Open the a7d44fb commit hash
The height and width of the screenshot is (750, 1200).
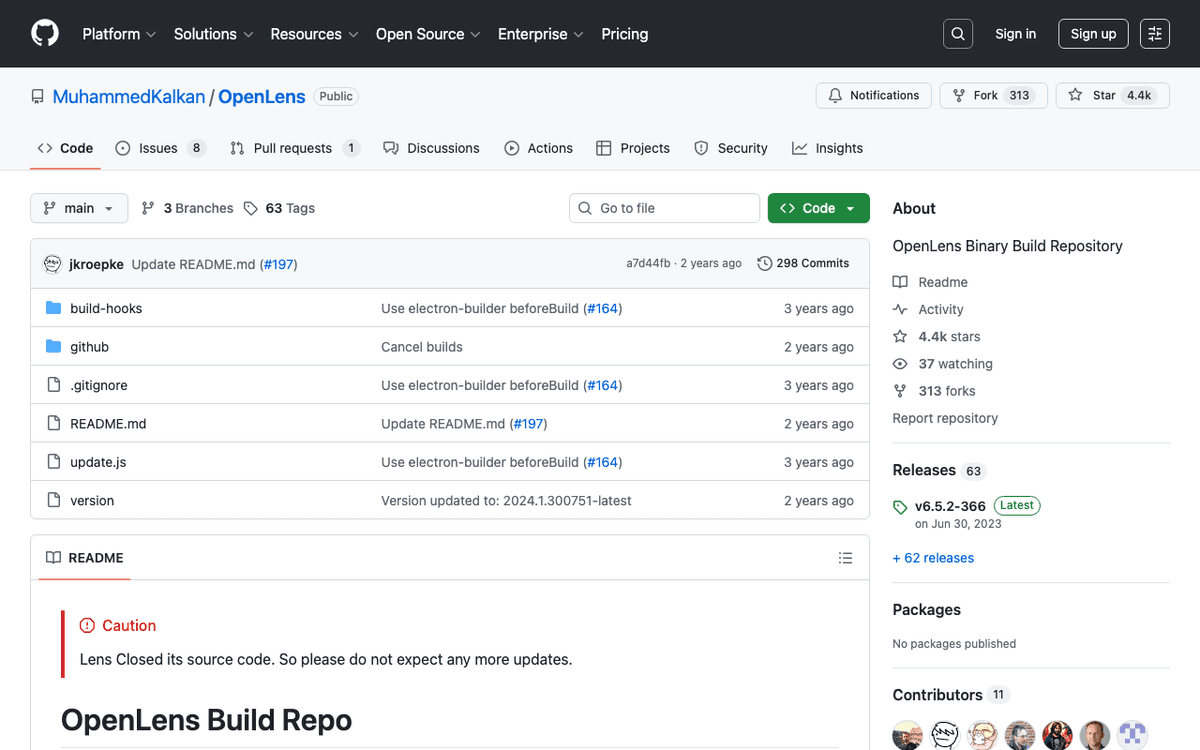pos(648,264)
